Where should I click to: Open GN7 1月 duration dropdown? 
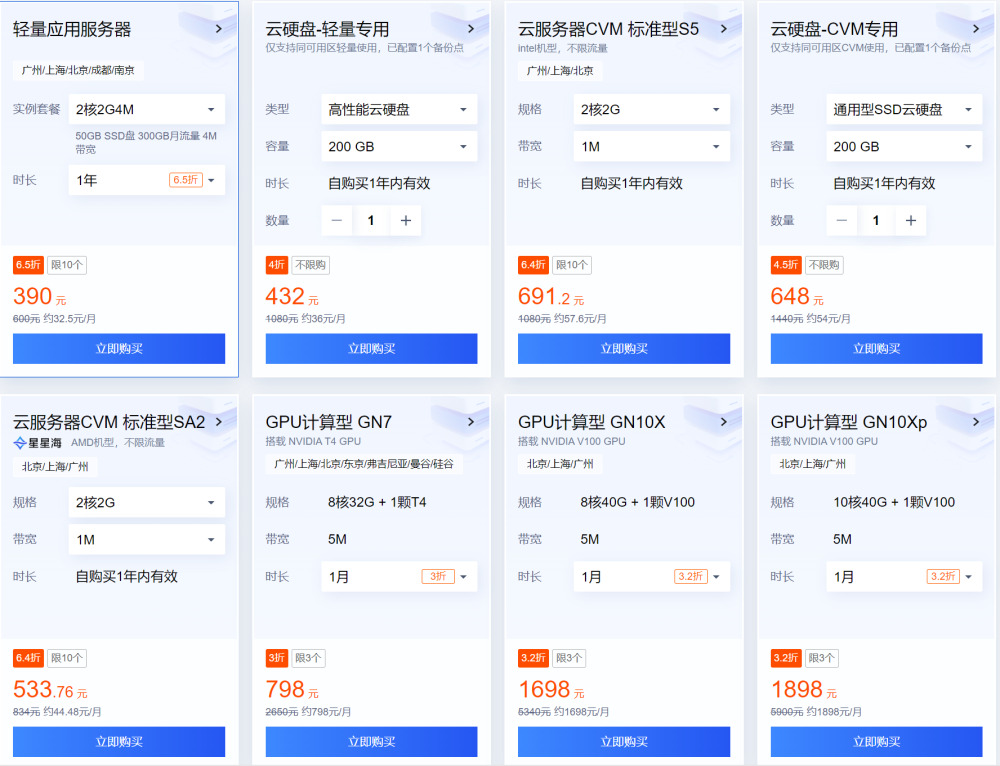(398, 577)
